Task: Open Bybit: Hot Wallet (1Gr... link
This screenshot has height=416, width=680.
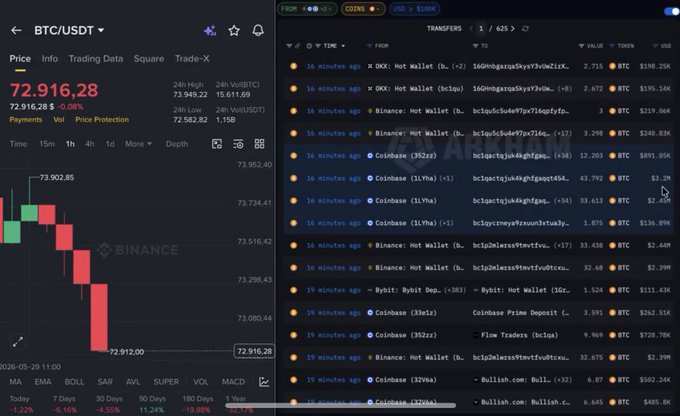Action: 525,290
